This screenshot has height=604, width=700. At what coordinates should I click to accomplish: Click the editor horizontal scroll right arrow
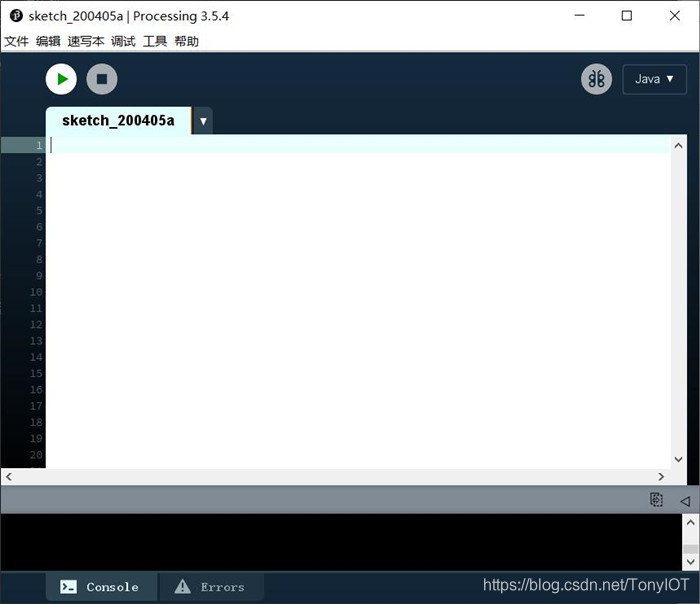point(661,476)
